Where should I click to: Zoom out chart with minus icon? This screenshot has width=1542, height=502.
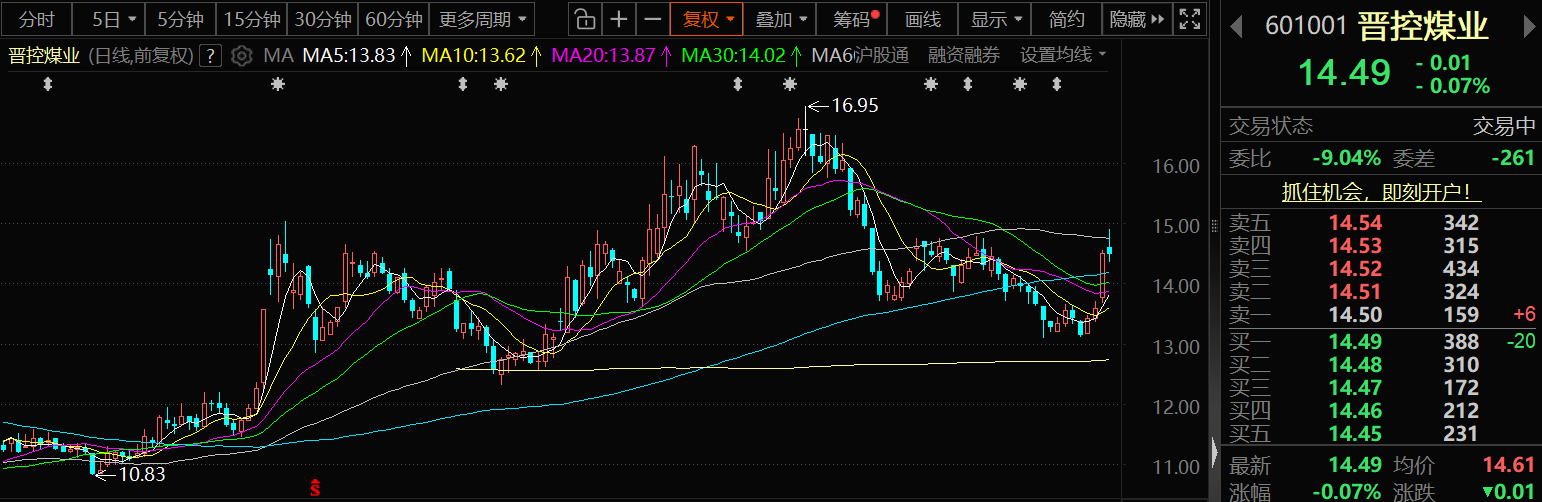click(652, 19)
